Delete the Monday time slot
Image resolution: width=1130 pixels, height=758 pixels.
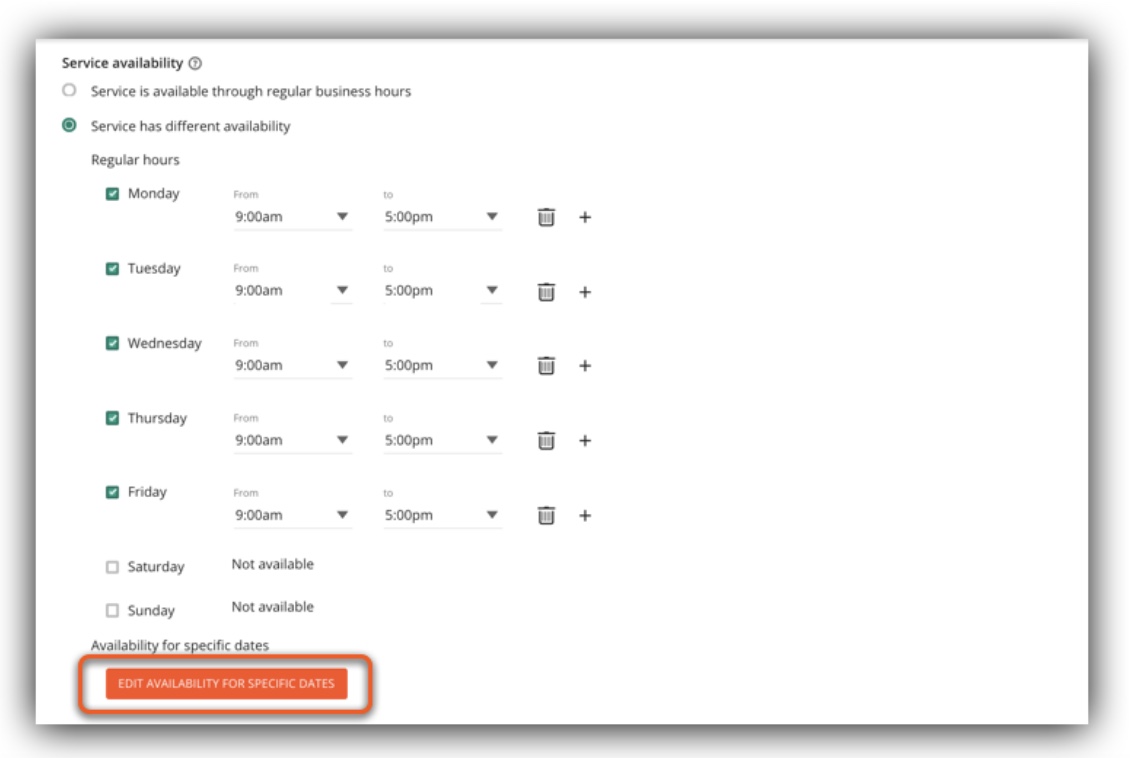(x=546, y=217)
